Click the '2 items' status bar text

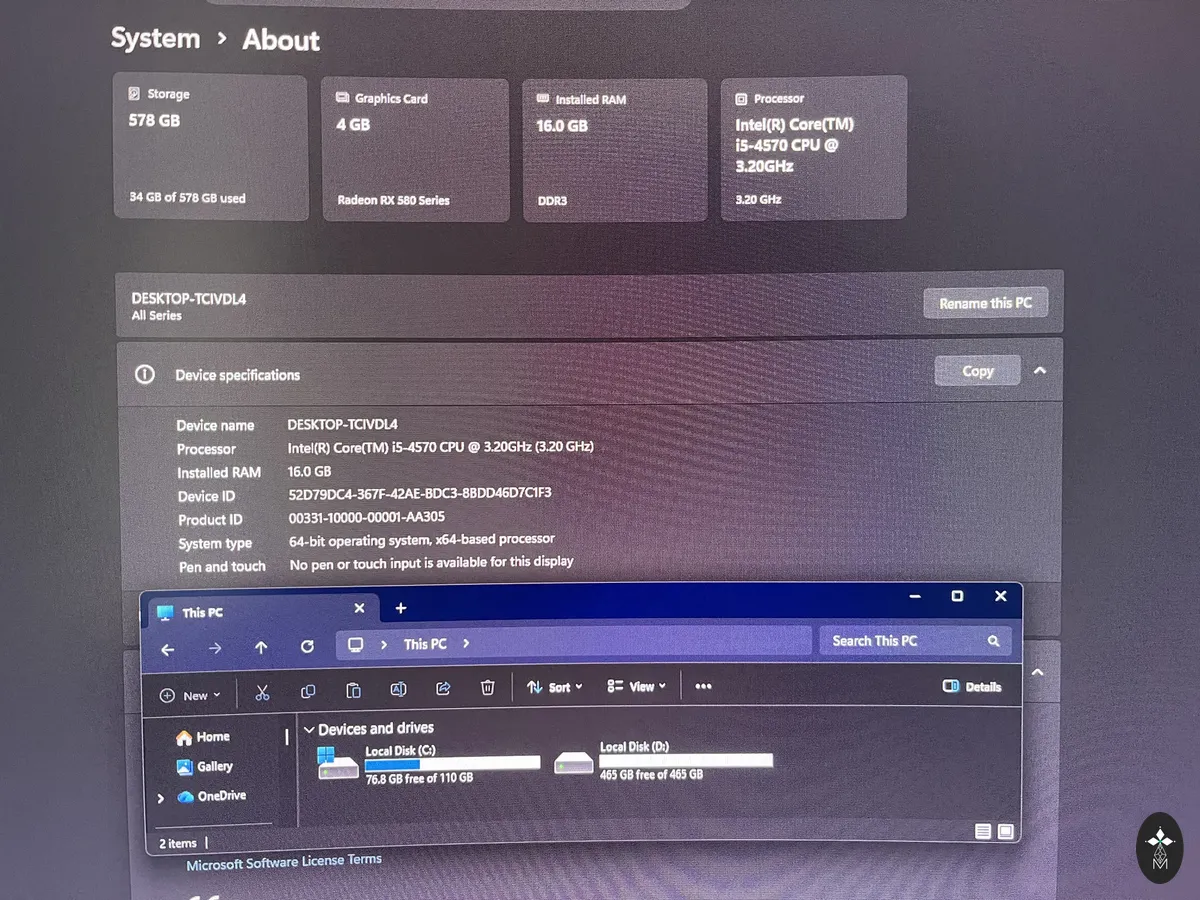click(178, 844)
